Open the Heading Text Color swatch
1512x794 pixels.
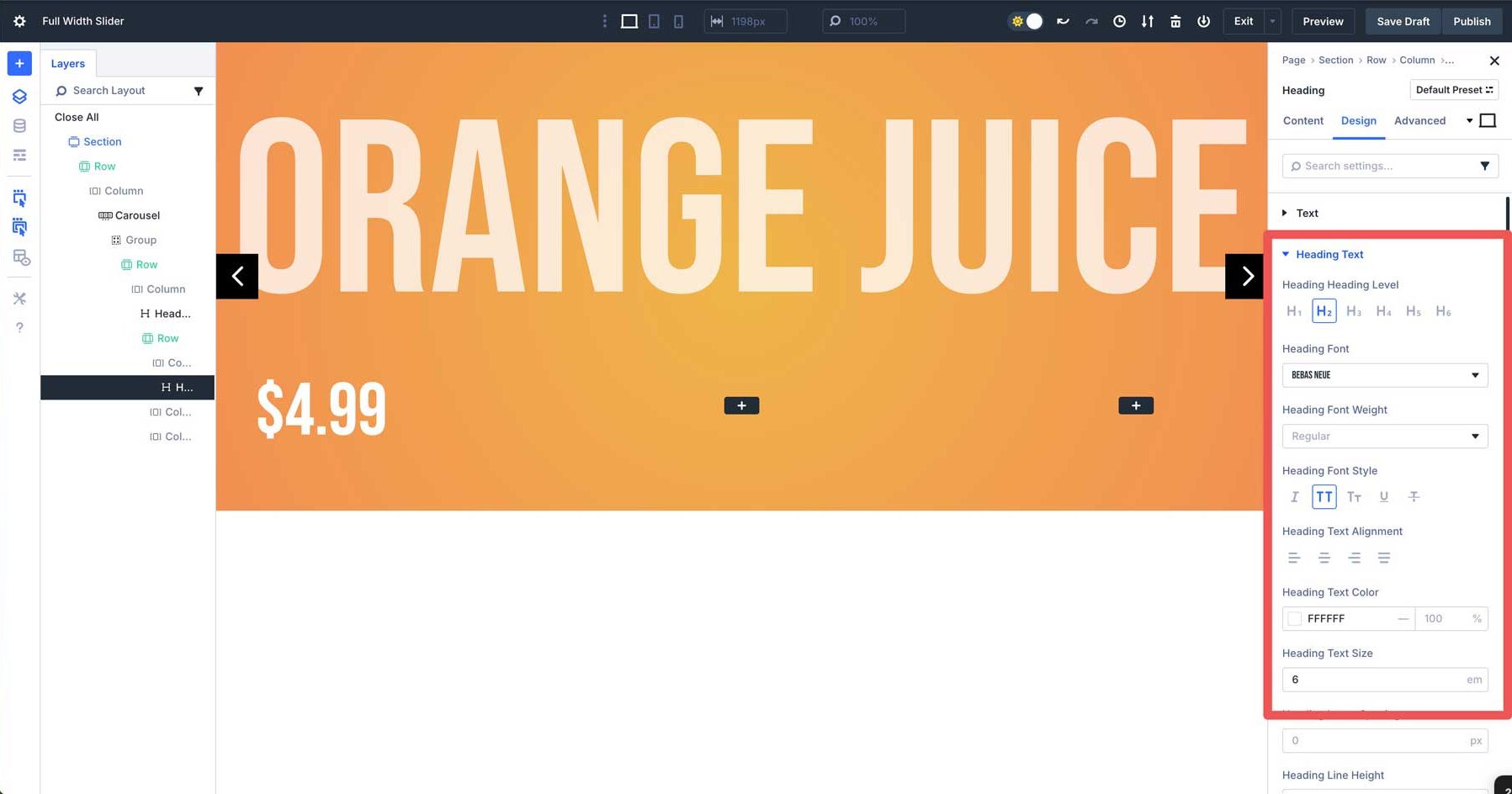pos(1295,618)
